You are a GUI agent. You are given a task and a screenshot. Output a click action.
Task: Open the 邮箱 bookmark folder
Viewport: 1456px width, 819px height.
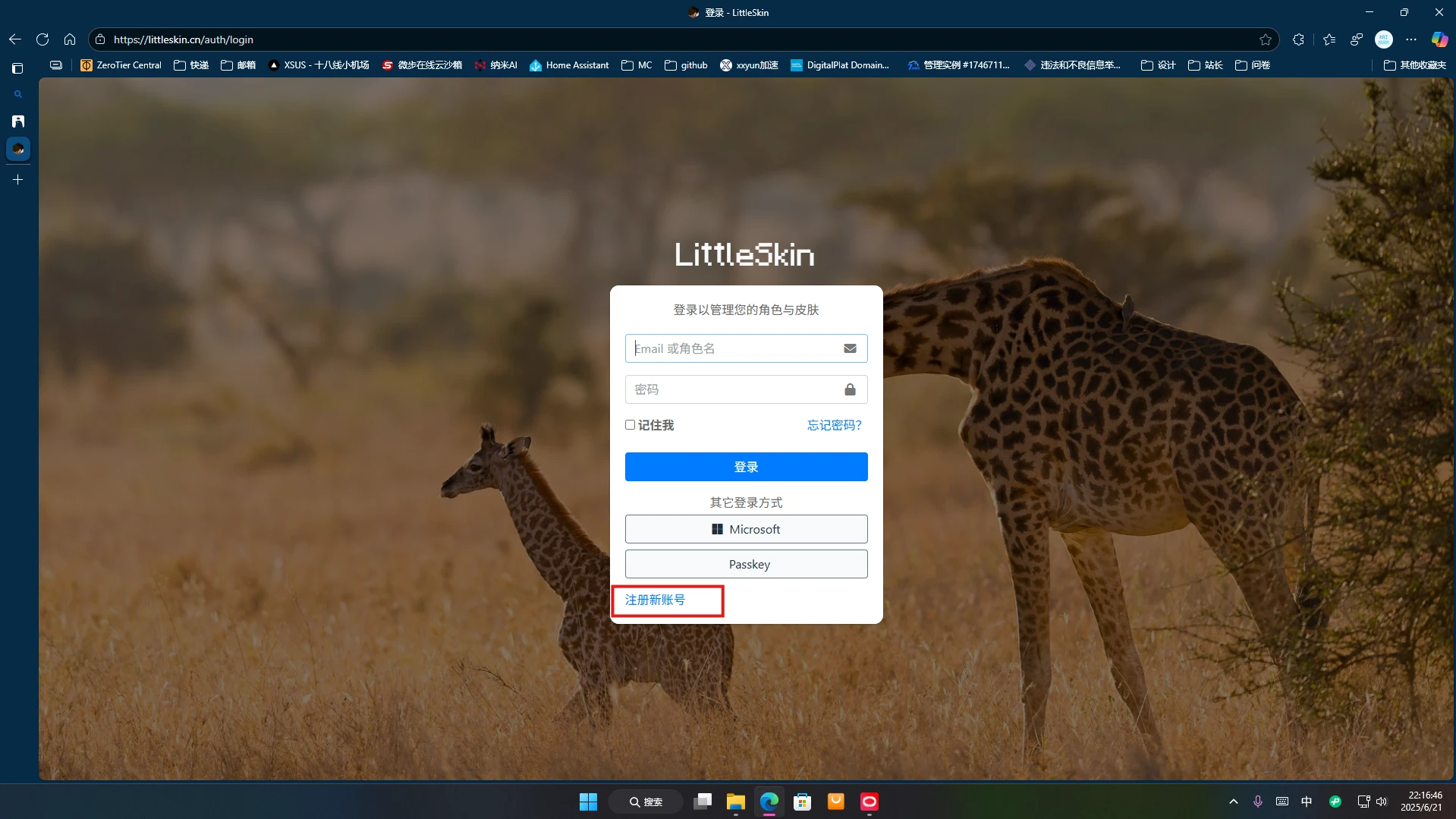tap(238, 65)
